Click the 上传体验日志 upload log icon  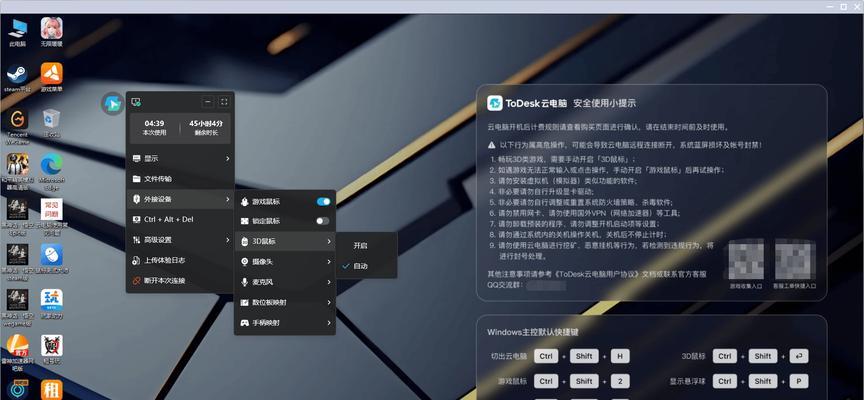(137, 260)
